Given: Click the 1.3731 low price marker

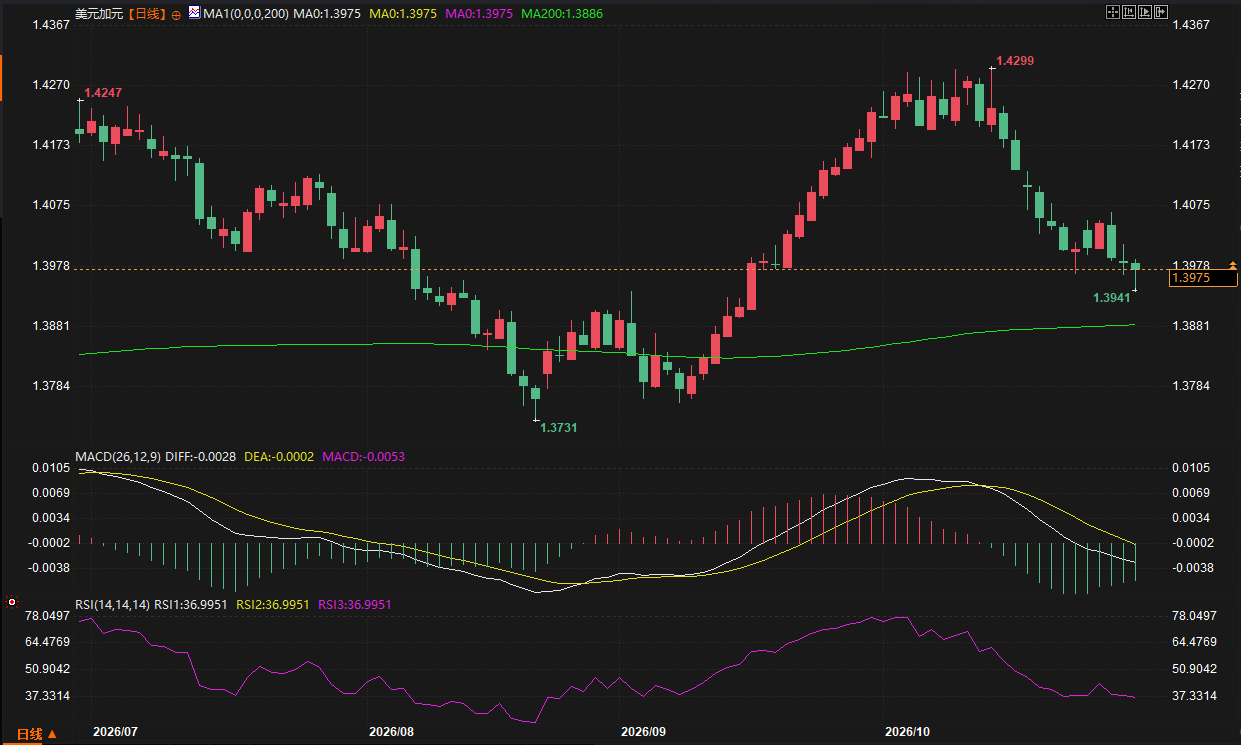Looking at the screenshot, I should [x=559, y=427].
